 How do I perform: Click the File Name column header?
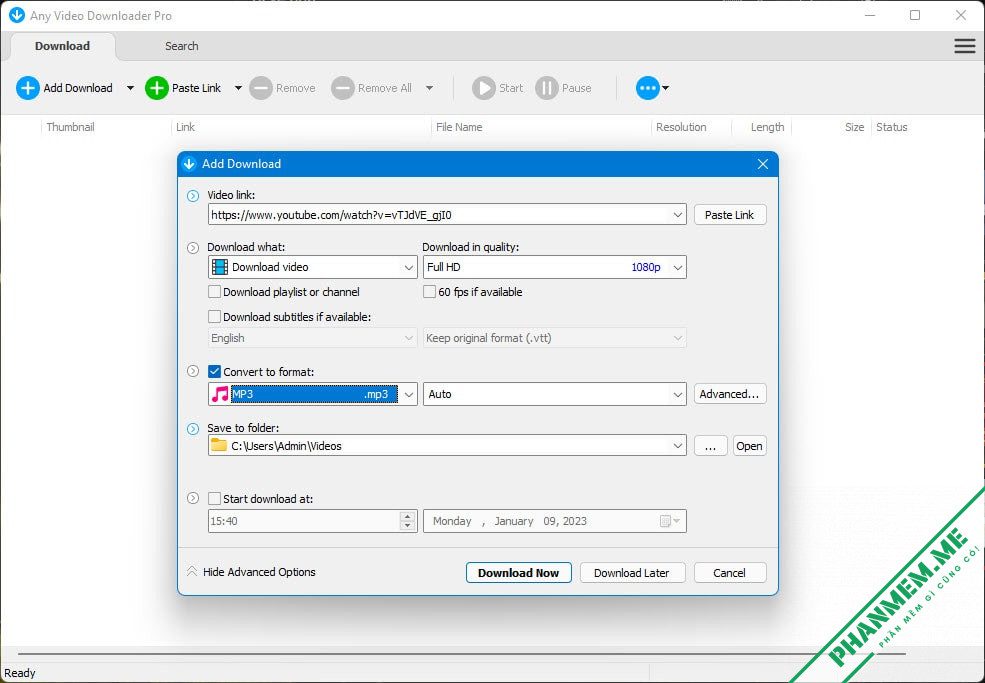(x=459, y=127)
